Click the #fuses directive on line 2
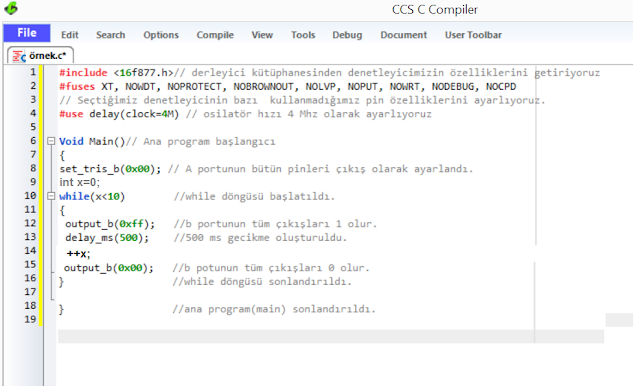640x386 pixels. 77,87
